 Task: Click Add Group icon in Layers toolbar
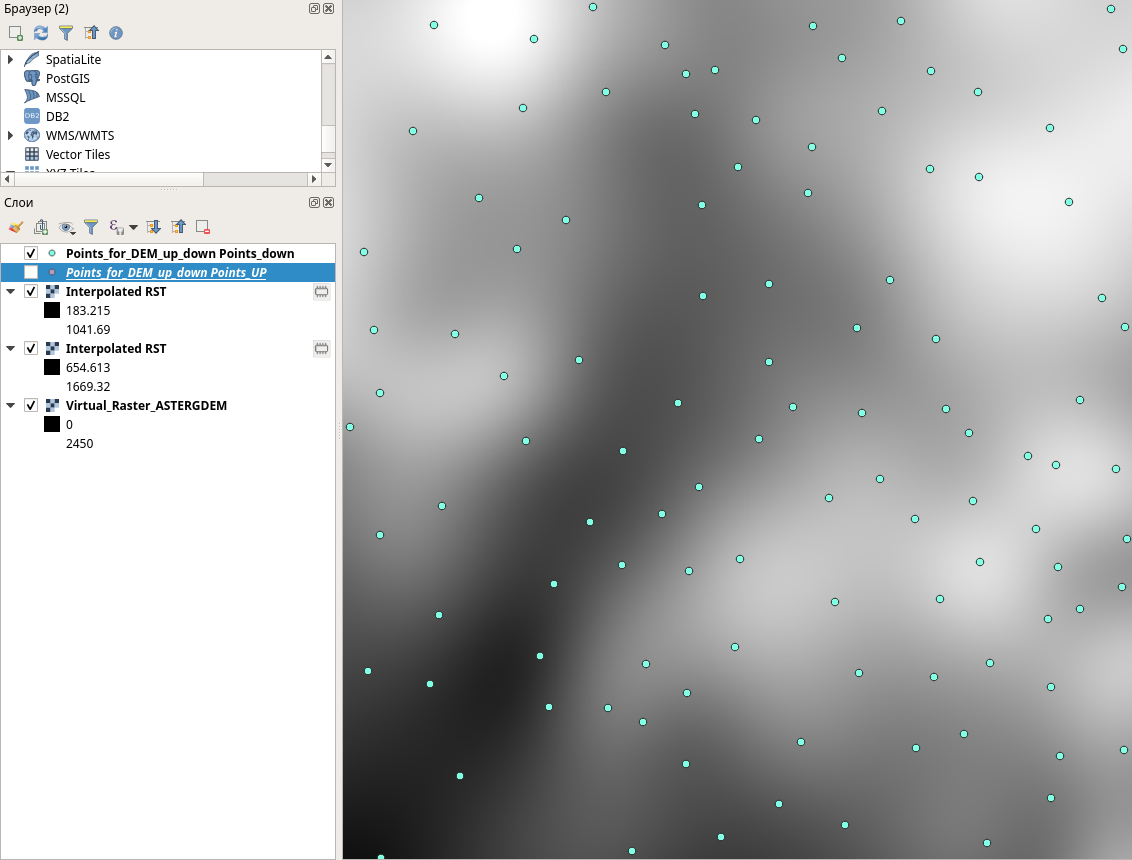pyautogui.click(x=41, y=227)
